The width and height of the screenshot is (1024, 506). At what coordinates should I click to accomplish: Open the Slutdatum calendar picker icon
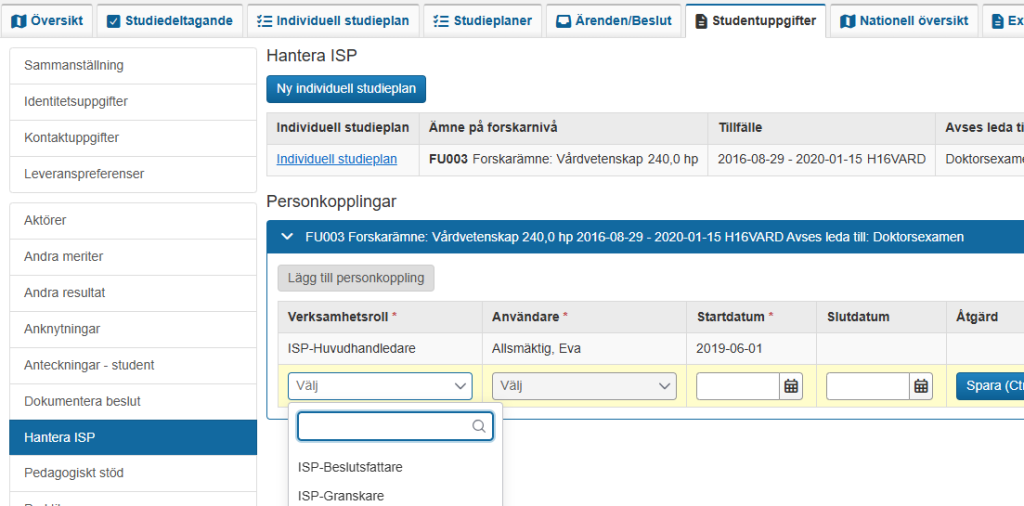click(921, 387)
